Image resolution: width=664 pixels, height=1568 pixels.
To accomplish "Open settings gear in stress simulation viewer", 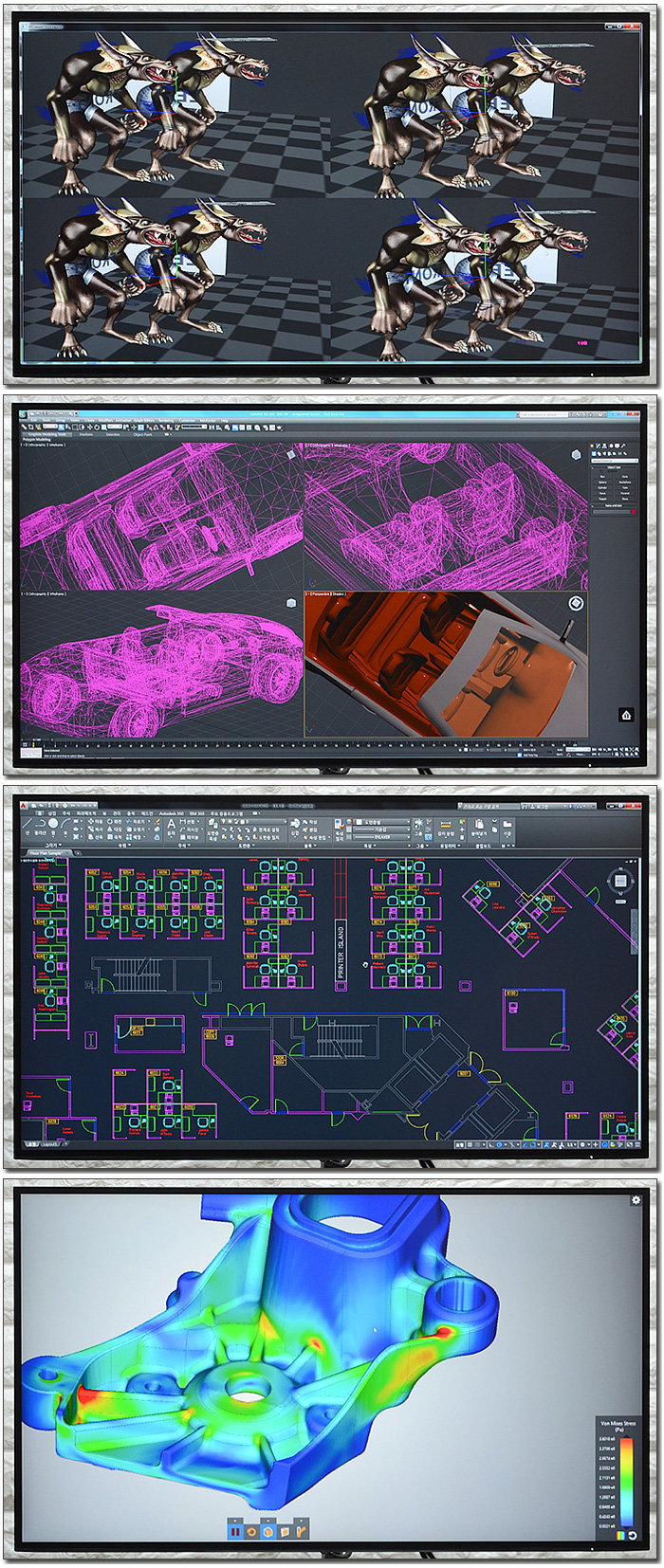I will point(636,1200).
